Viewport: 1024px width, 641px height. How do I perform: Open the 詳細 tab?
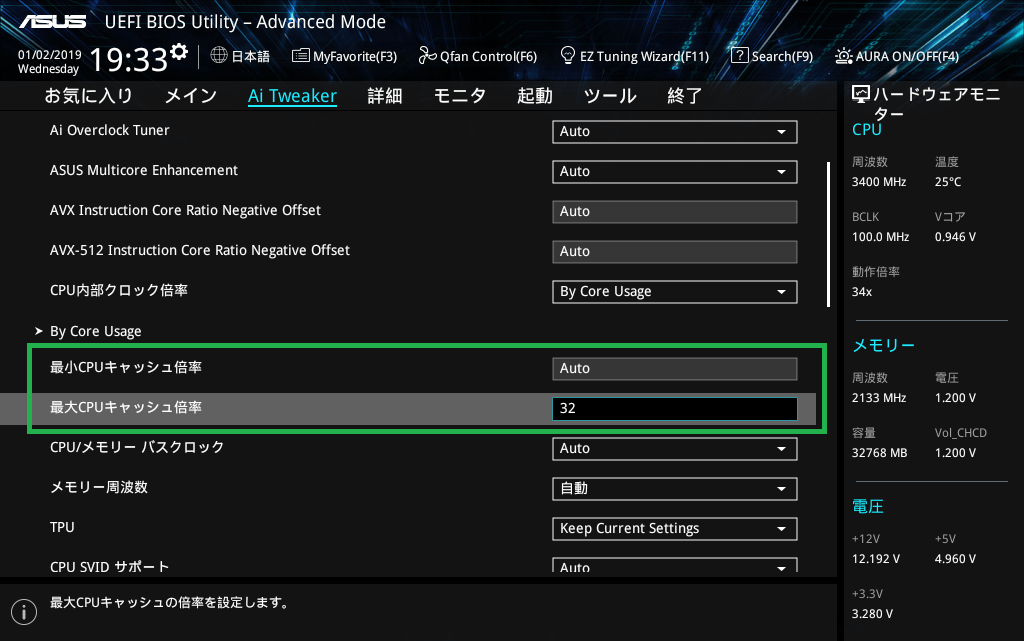[x=385, y=96]
